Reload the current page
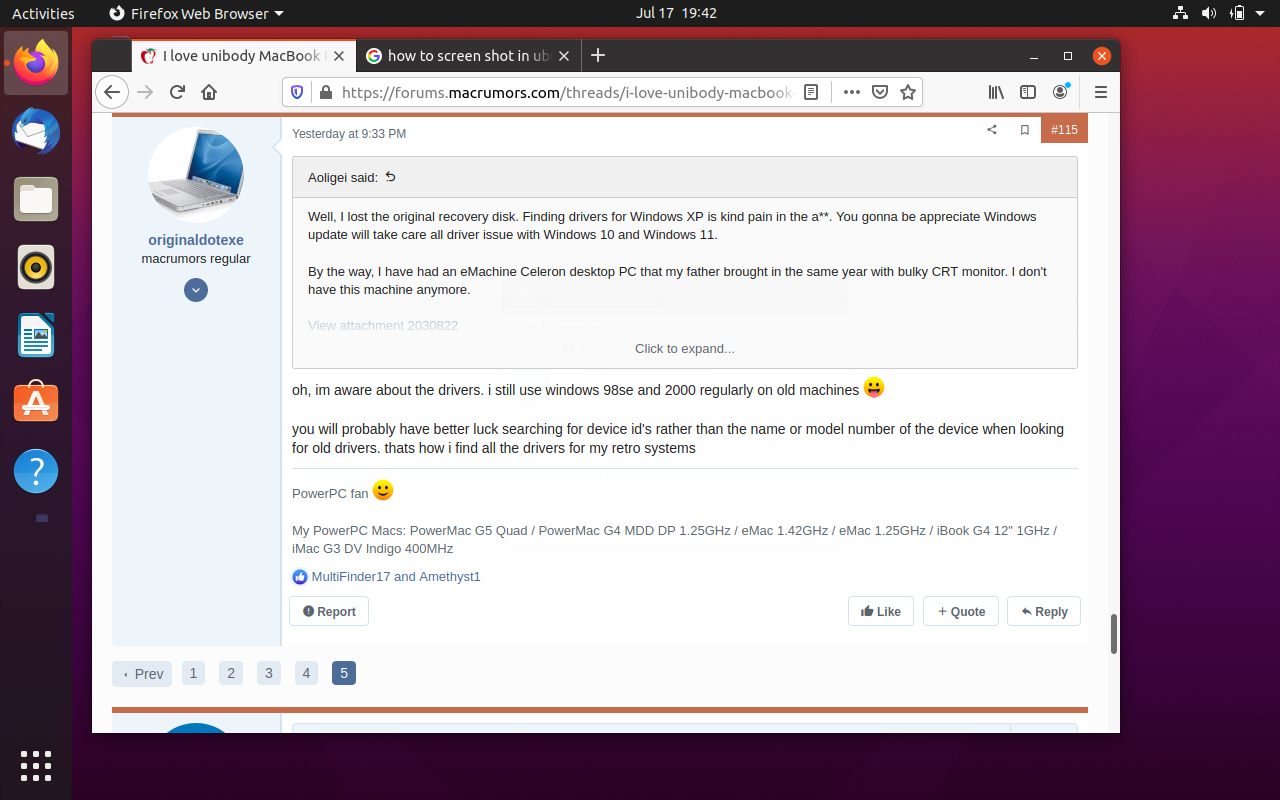 pos(177,92)
